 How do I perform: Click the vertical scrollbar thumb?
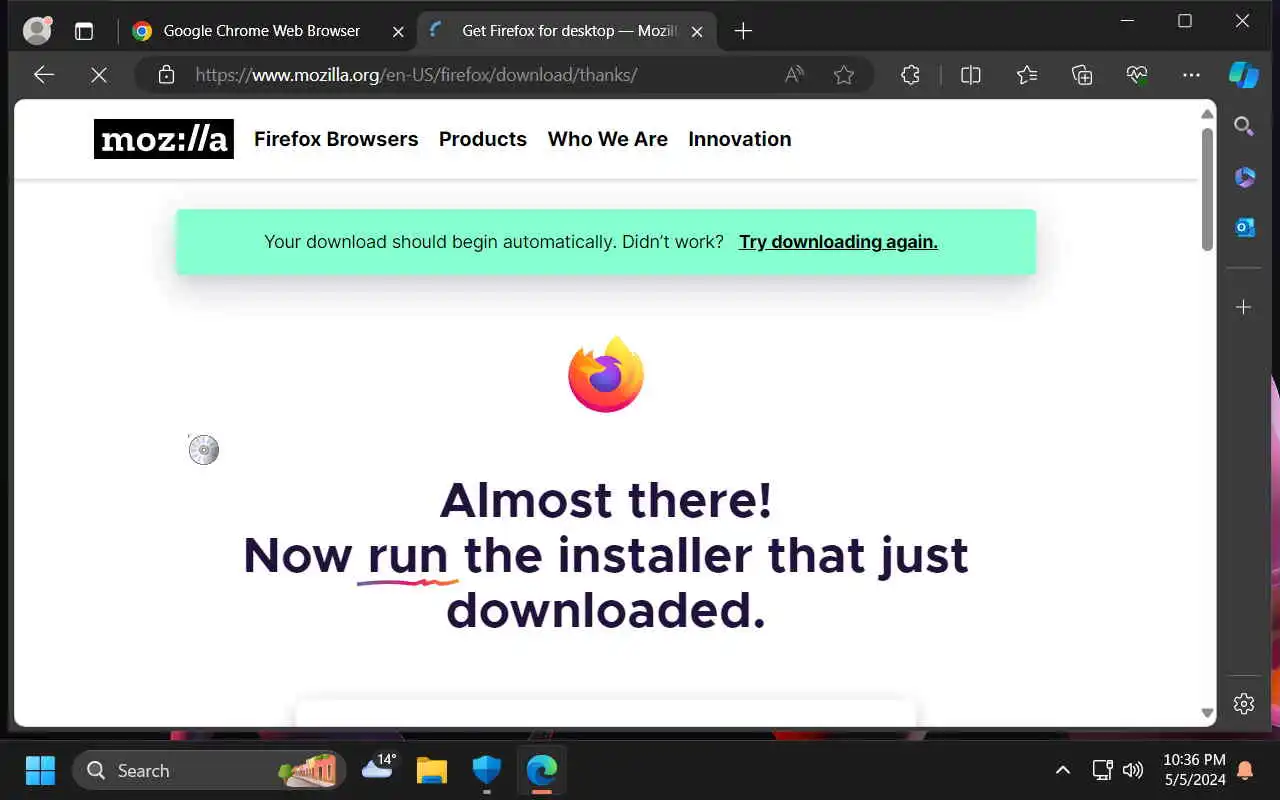1207,189
